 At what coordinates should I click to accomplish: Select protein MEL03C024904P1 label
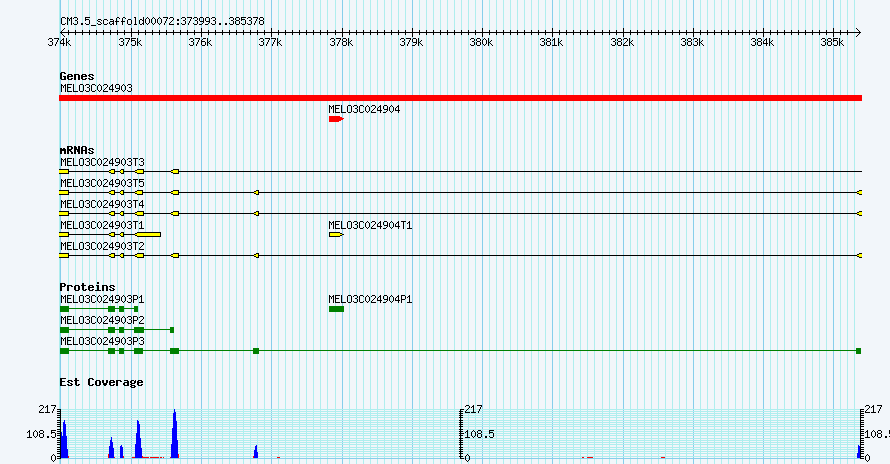370,299
